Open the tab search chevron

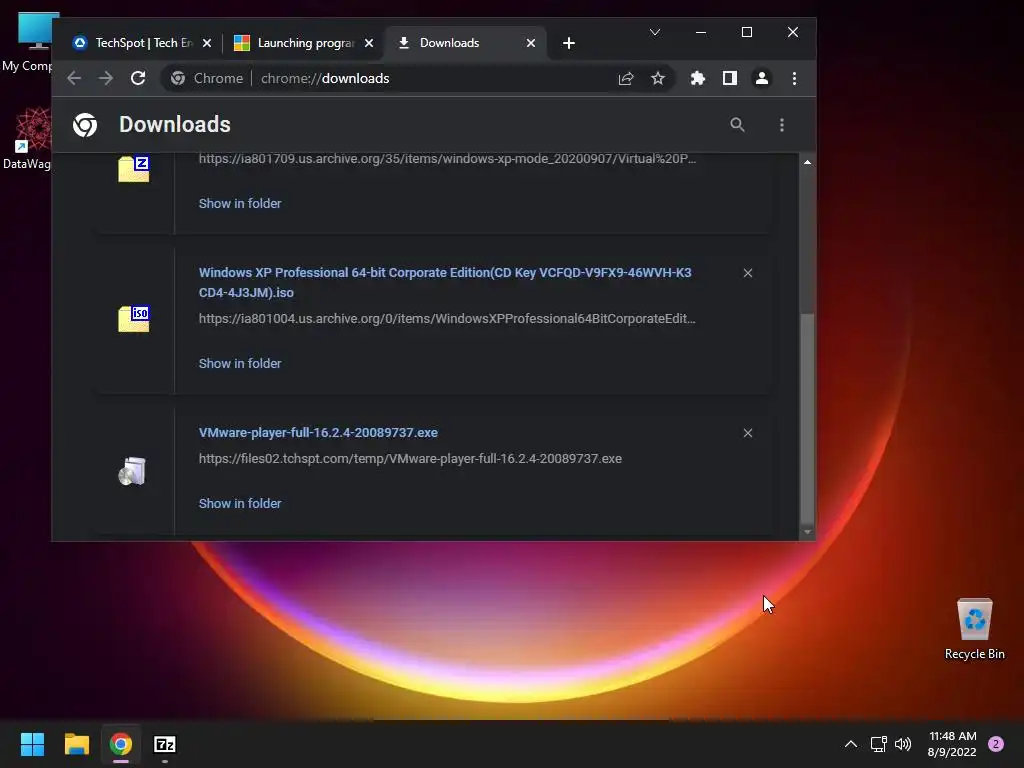click(655, 32)
